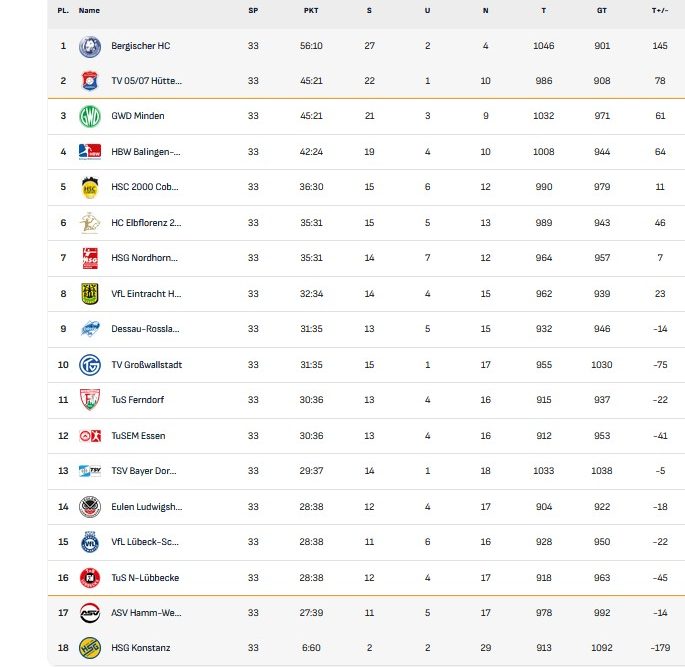Select the Dessau-Rosslau team name
The height and width of the screenshot is (667, 685).
(145, 329)
